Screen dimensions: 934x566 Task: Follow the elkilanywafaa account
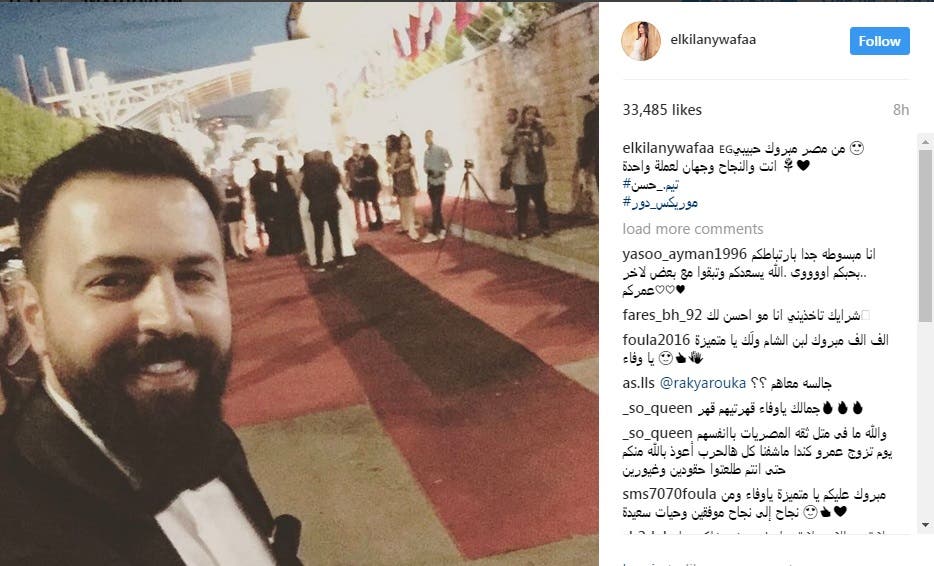coord(879,41)
